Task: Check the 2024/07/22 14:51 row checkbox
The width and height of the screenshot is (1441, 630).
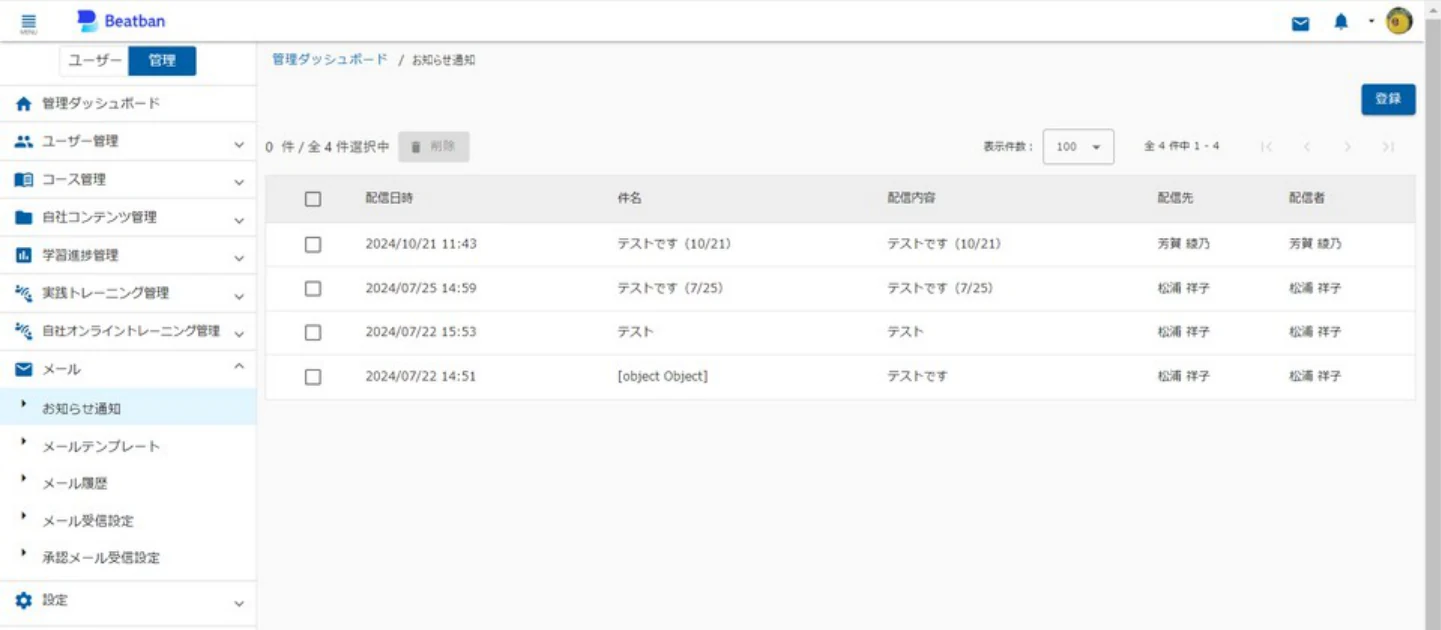Action: click(x=313, y=377)
